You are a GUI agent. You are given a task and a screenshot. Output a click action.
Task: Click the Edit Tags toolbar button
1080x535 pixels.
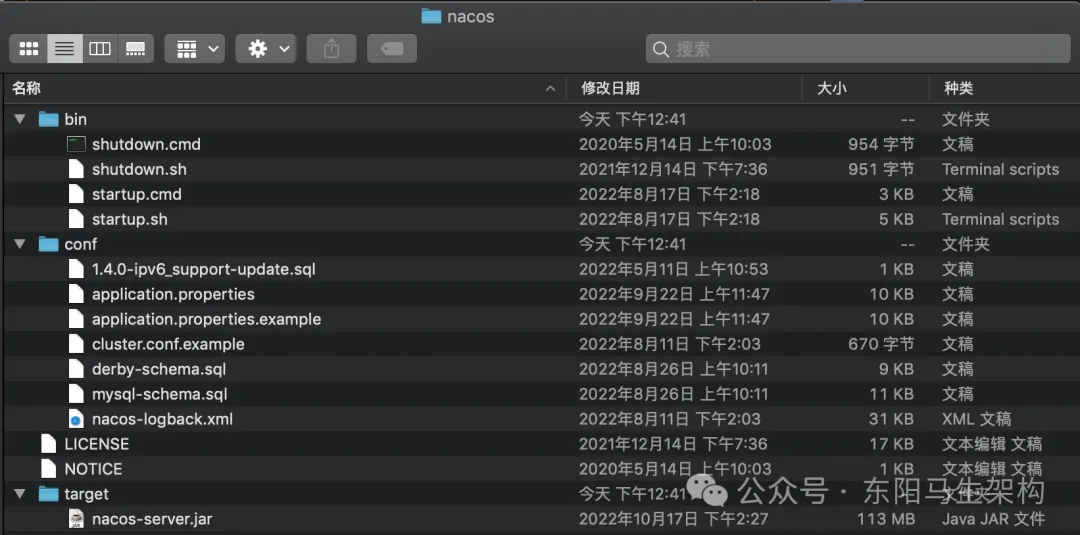(392, 49)
